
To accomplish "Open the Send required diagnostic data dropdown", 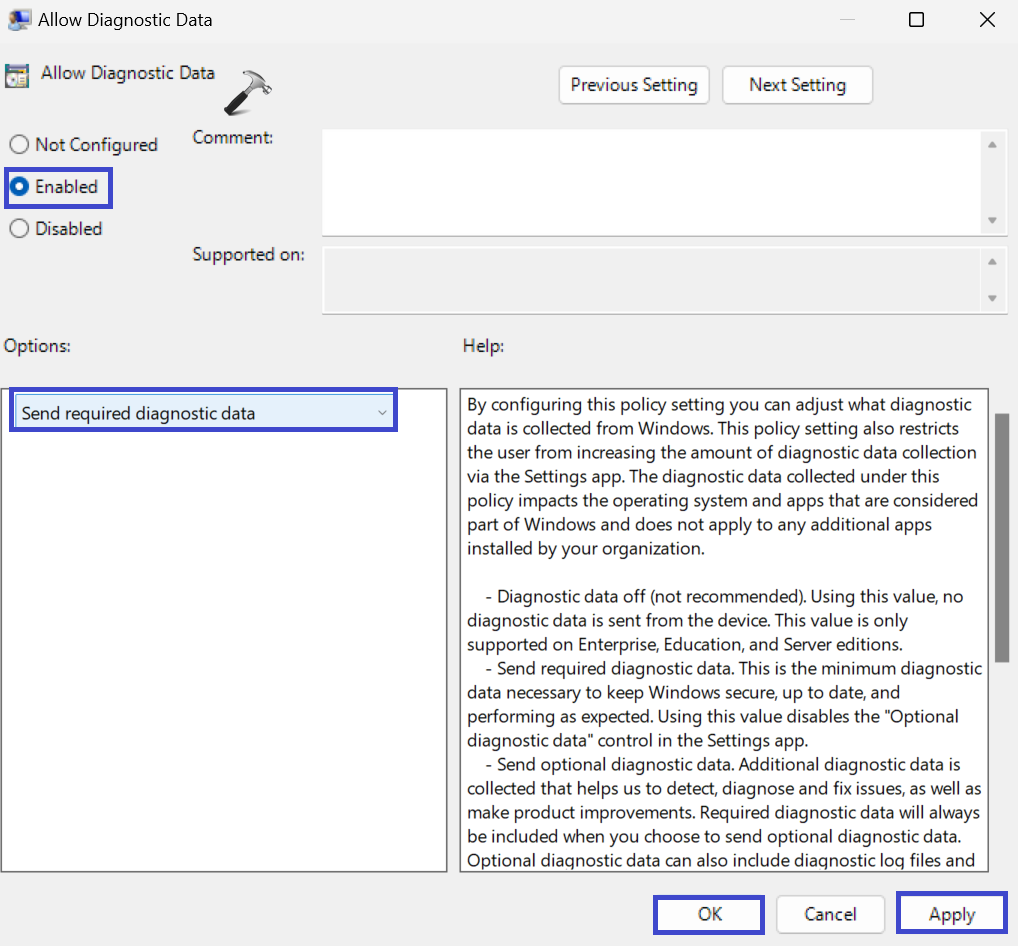I will [204, 413].
